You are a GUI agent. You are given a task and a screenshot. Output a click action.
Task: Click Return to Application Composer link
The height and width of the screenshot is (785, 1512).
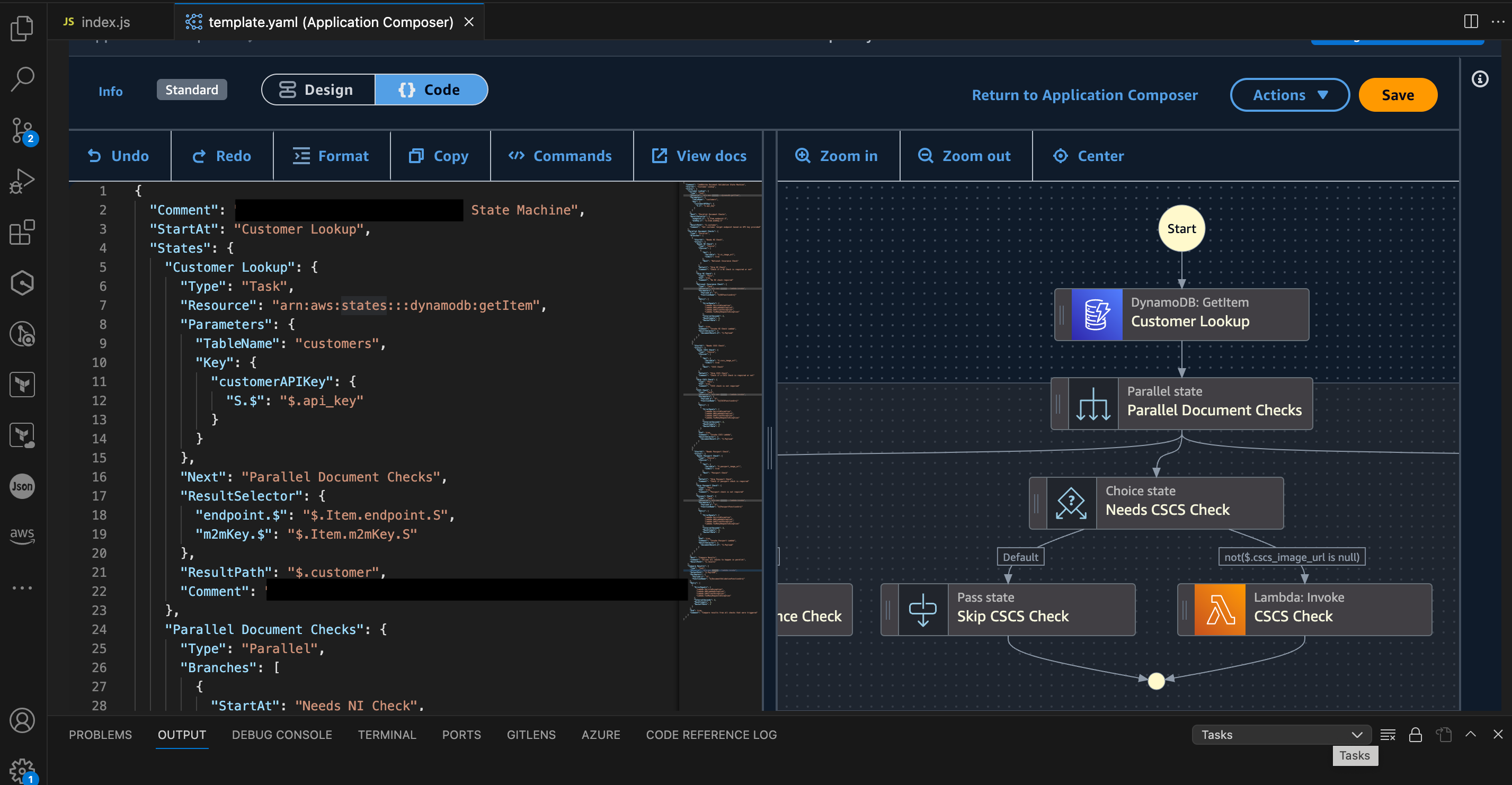(x=1084, y=95)
